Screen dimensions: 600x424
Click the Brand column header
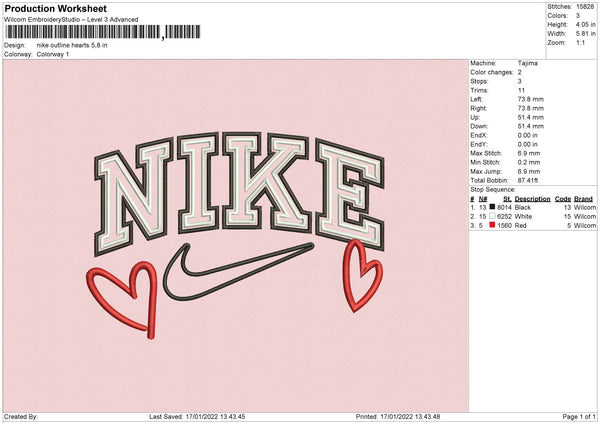pyautogui.click(x=583, y=198)
